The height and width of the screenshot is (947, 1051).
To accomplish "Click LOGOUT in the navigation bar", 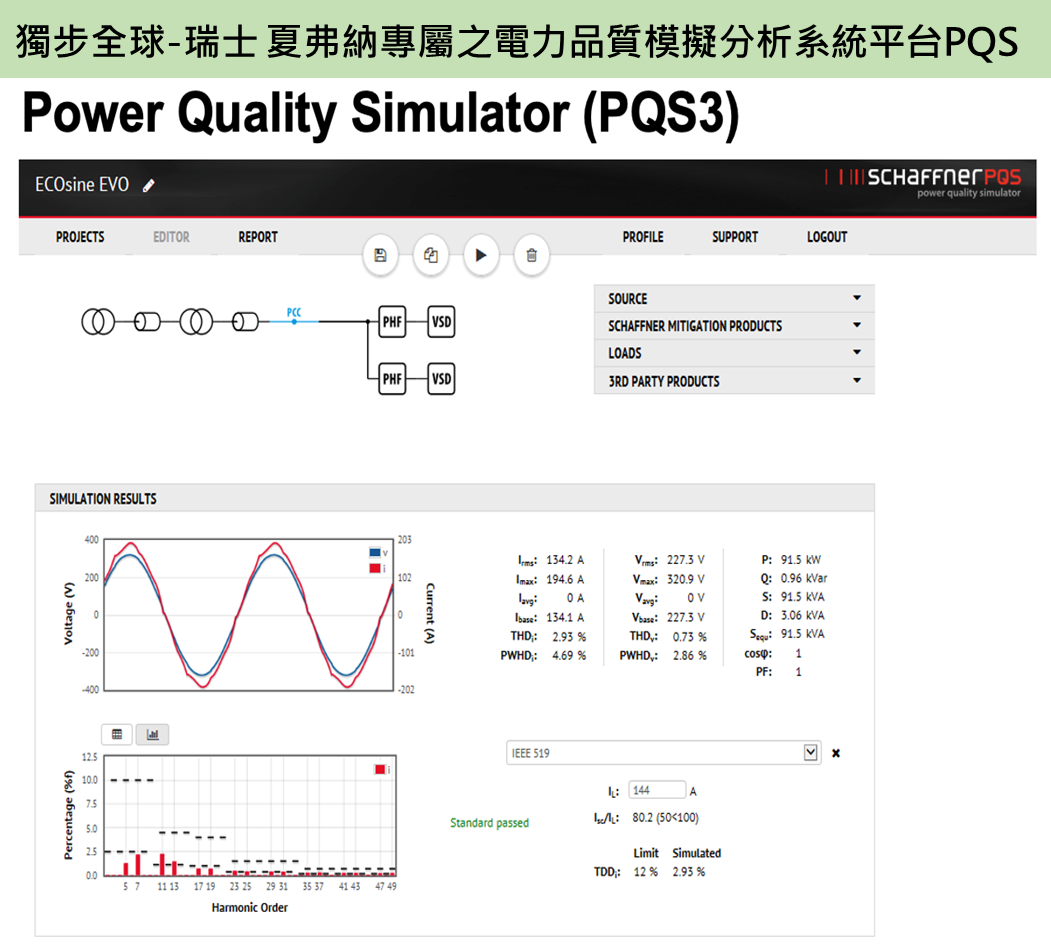I will pos(826,237).
